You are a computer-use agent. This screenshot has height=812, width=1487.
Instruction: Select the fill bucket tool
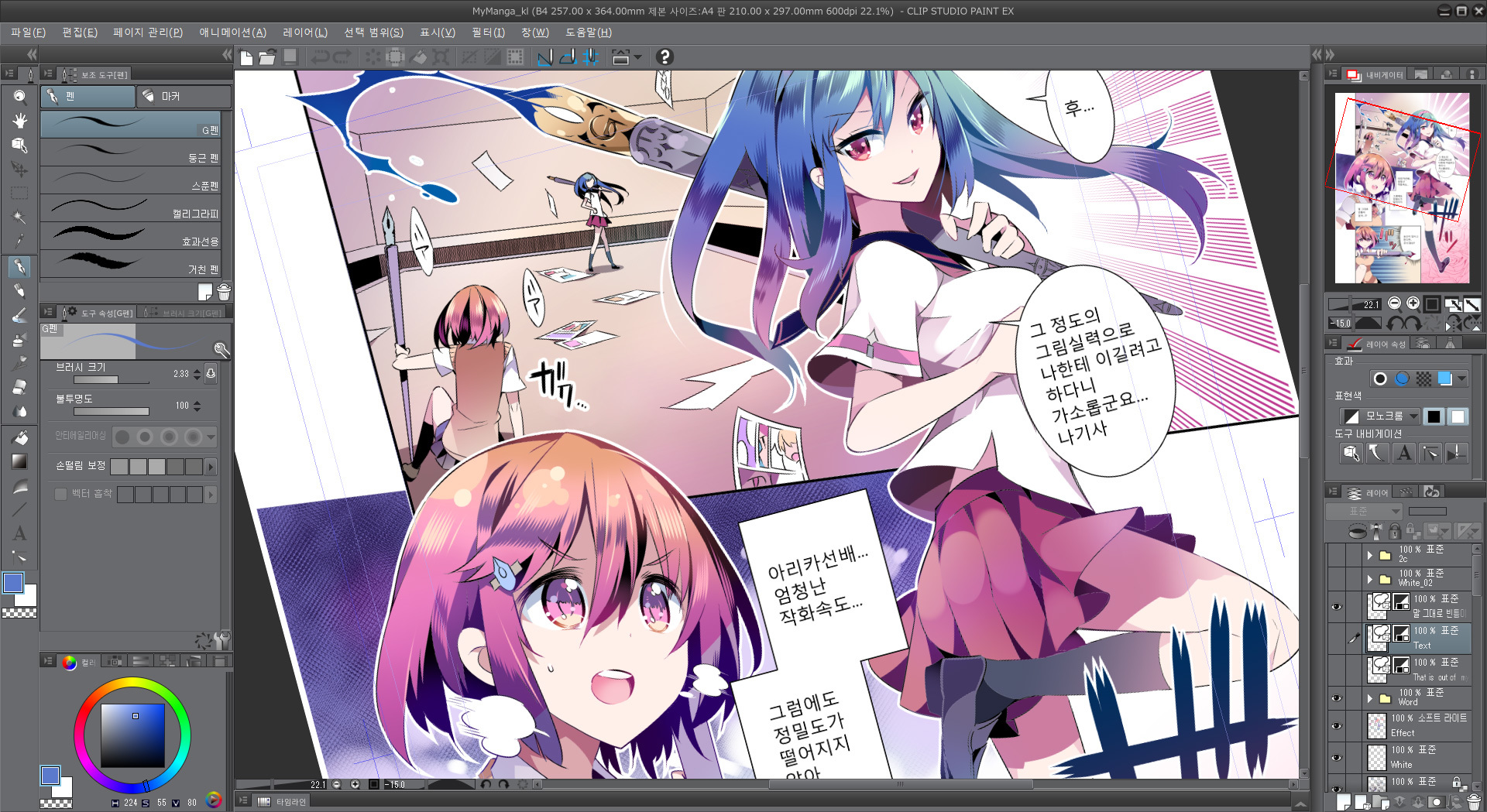click(x=19, y=437)
